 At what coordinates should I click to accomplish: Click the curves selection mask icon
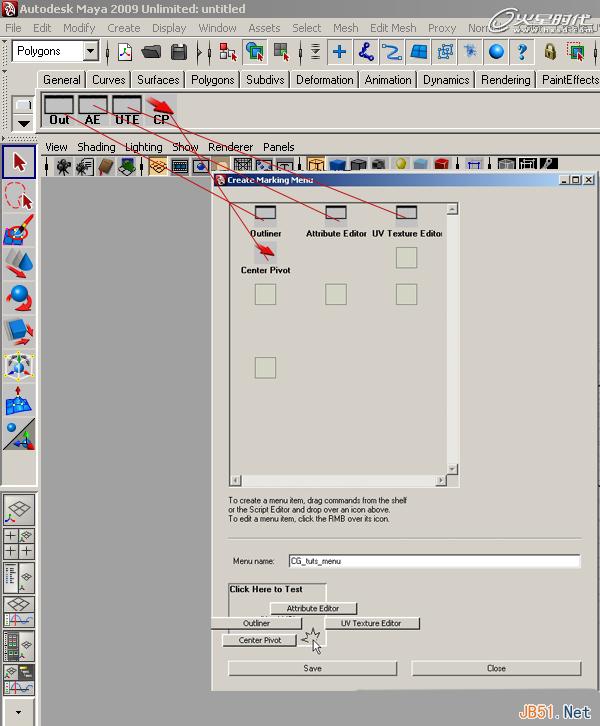(392, 51)
